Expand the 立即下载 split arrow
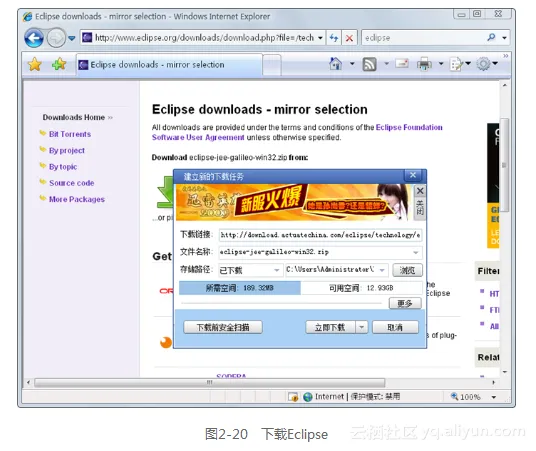 tap(362, 327)
